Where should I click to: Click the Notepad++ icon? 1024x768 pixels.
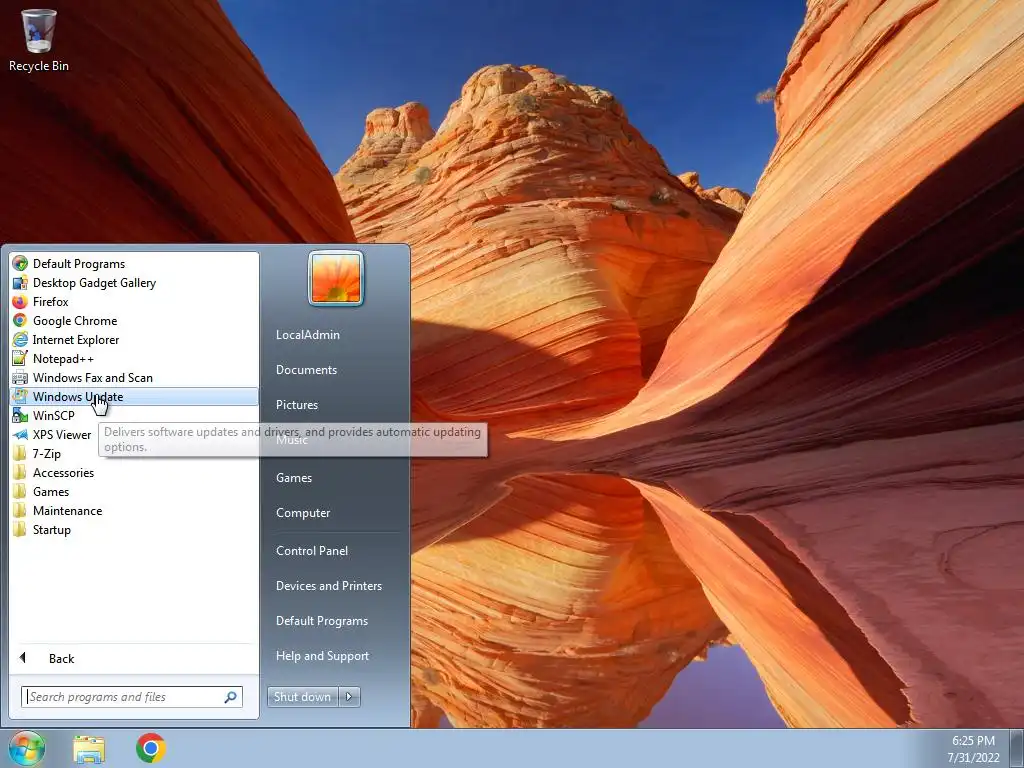20,359
